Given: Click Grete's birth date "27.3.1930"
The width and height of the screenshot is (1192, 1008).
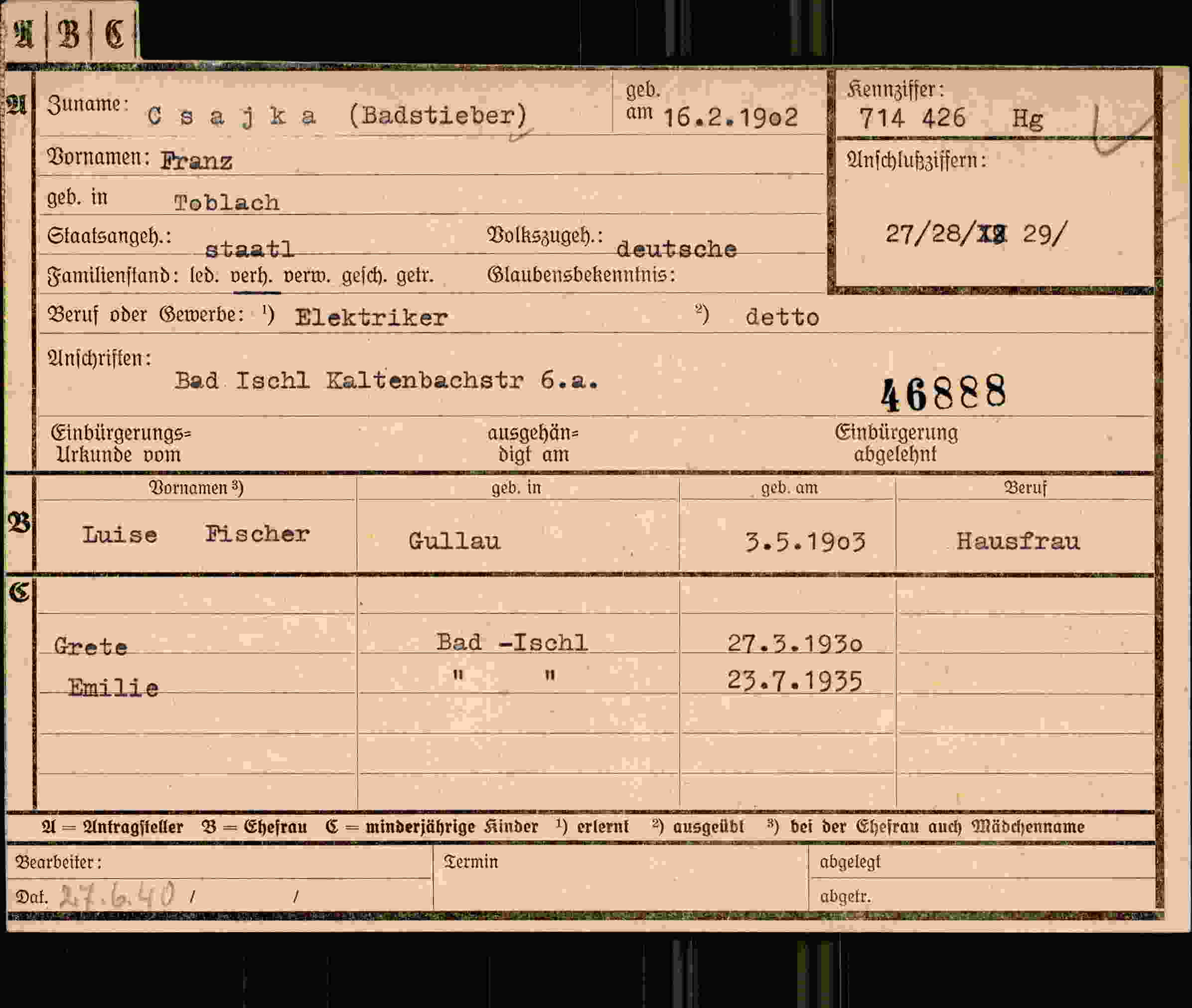Looking at the screenshot, I should [795, 643].
